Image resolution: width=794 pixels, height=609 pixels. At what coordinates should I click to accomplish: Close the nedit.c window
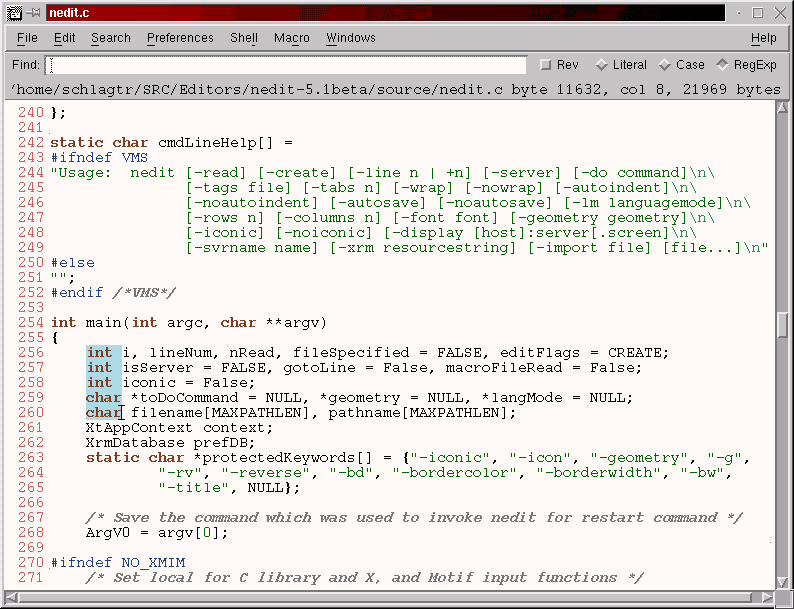[x=780, y=13]
